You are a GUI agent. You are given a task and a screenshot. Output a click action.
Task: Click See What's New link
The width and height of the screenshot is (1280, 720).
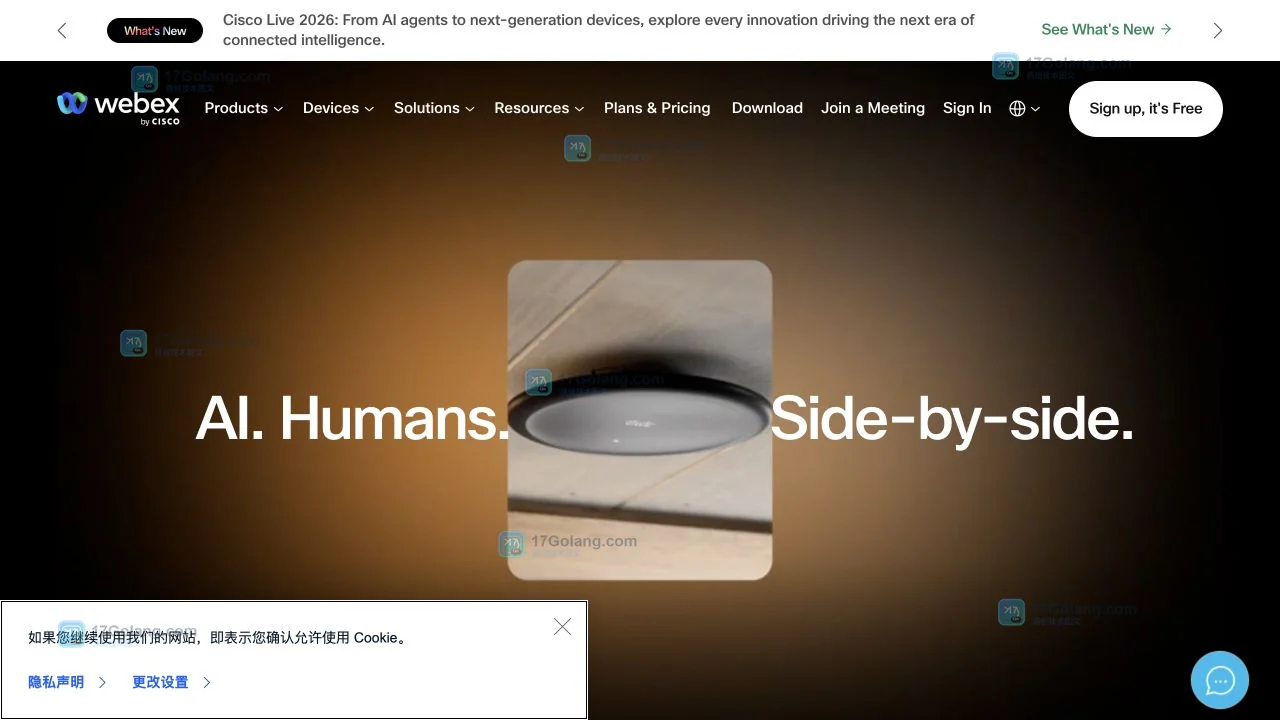point(1106,30)
